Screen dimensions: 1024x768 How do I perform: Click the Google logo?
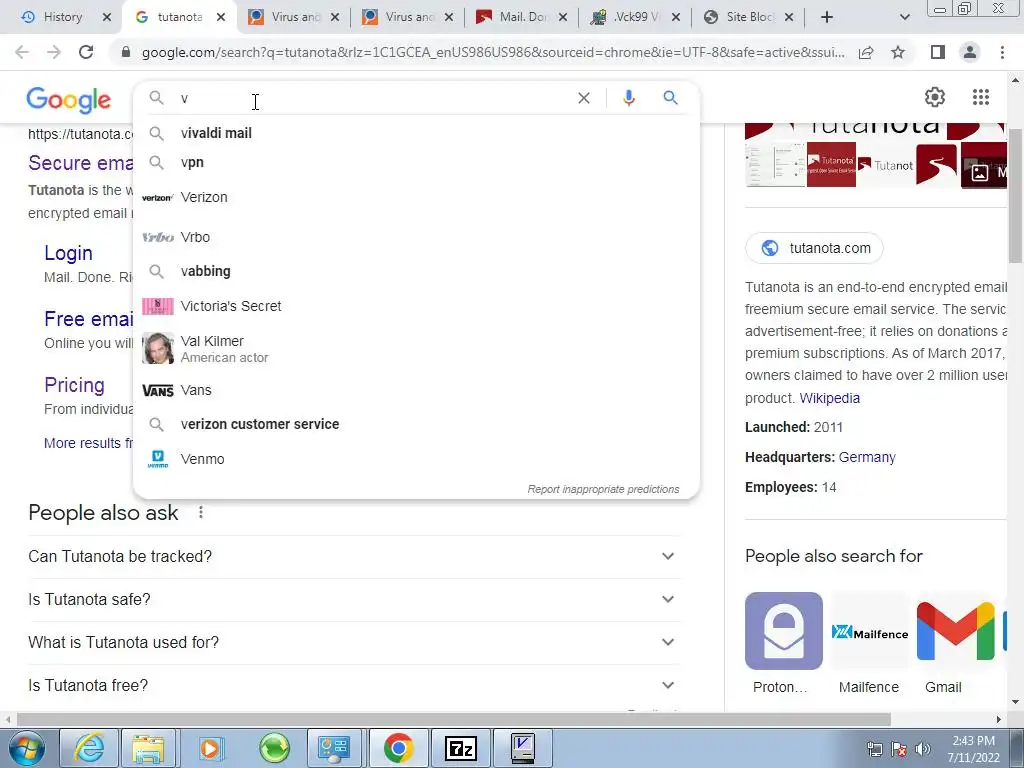point(69,100)
